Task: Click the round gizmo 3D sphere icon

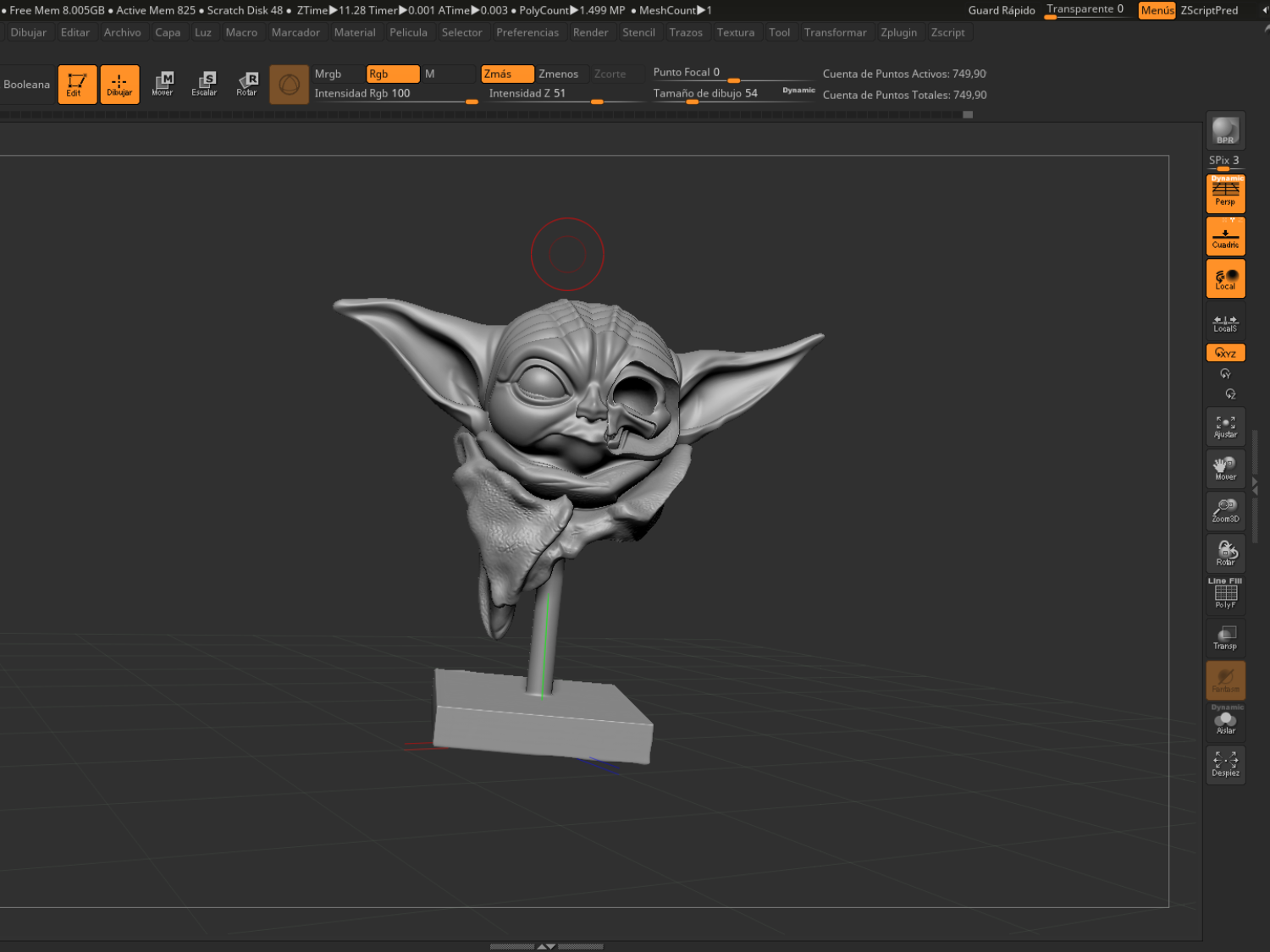Action: 289,84
